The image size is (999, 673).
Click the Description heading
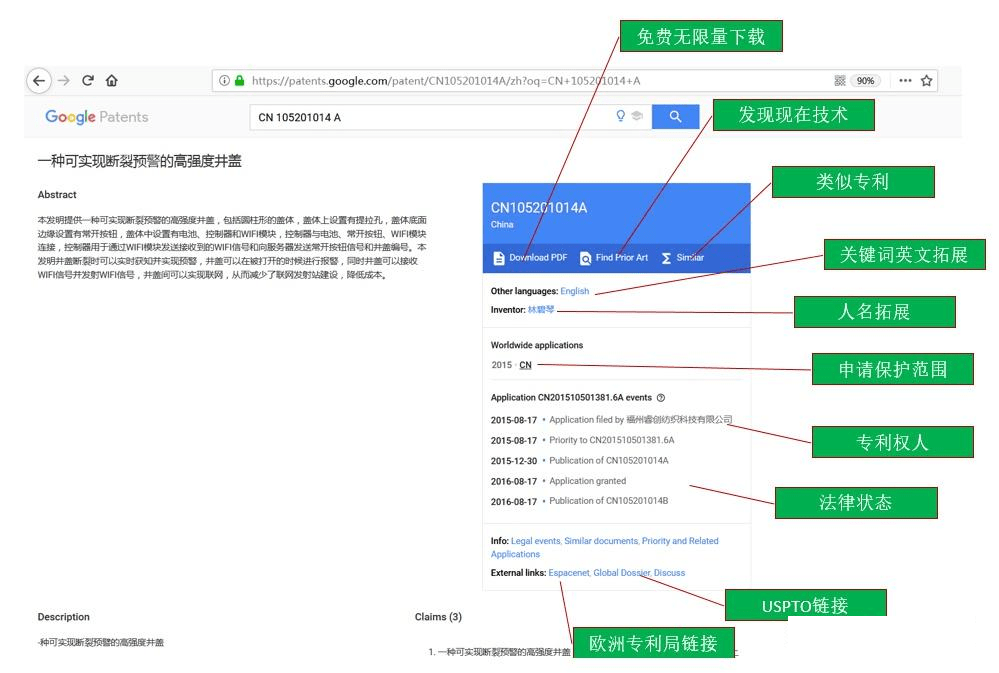pyautogui.click(x=64, y=617)
